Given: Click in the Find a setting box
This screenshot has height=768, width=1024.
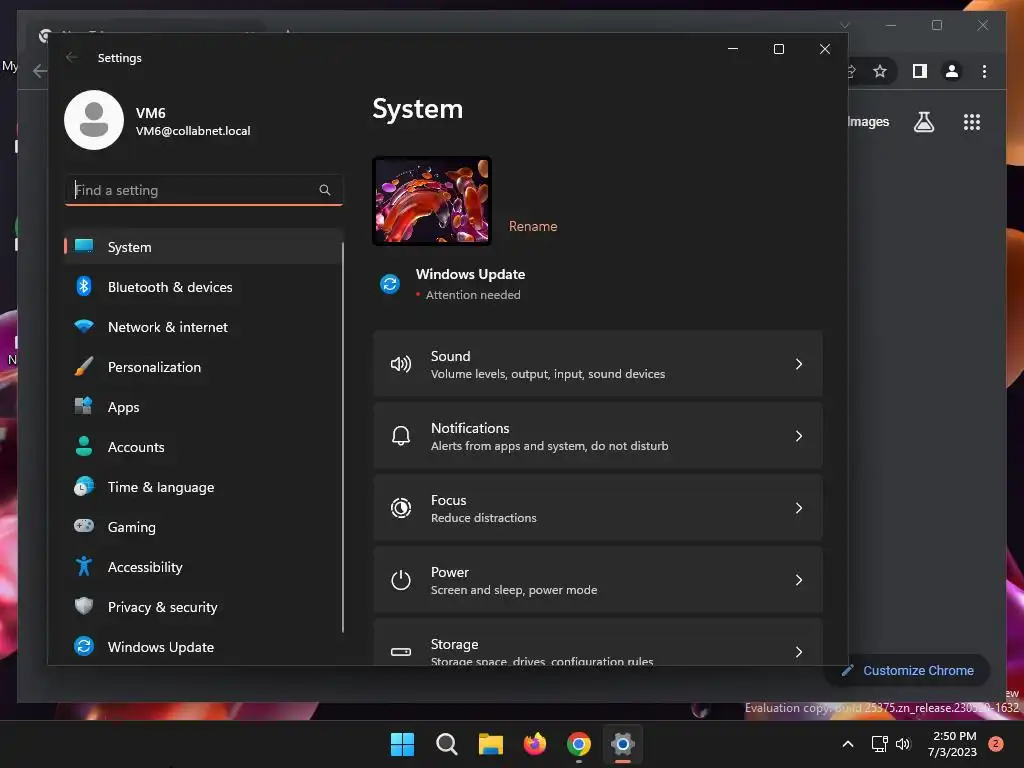Looking at the screenshot, I should (203, 190).
